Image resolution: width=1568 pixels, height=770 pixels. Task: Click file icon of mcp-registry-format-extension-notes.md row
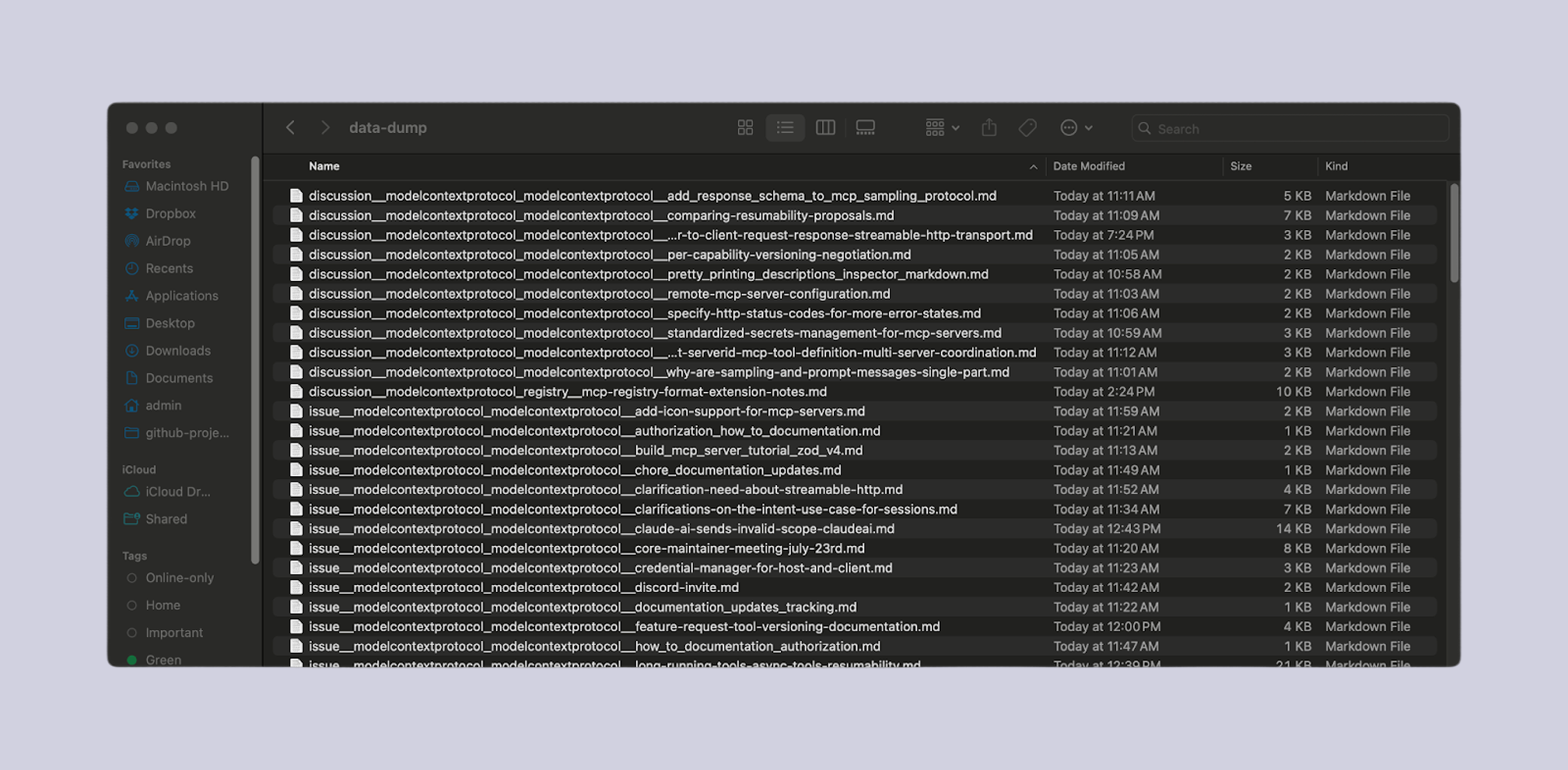(x=296, y=392)
